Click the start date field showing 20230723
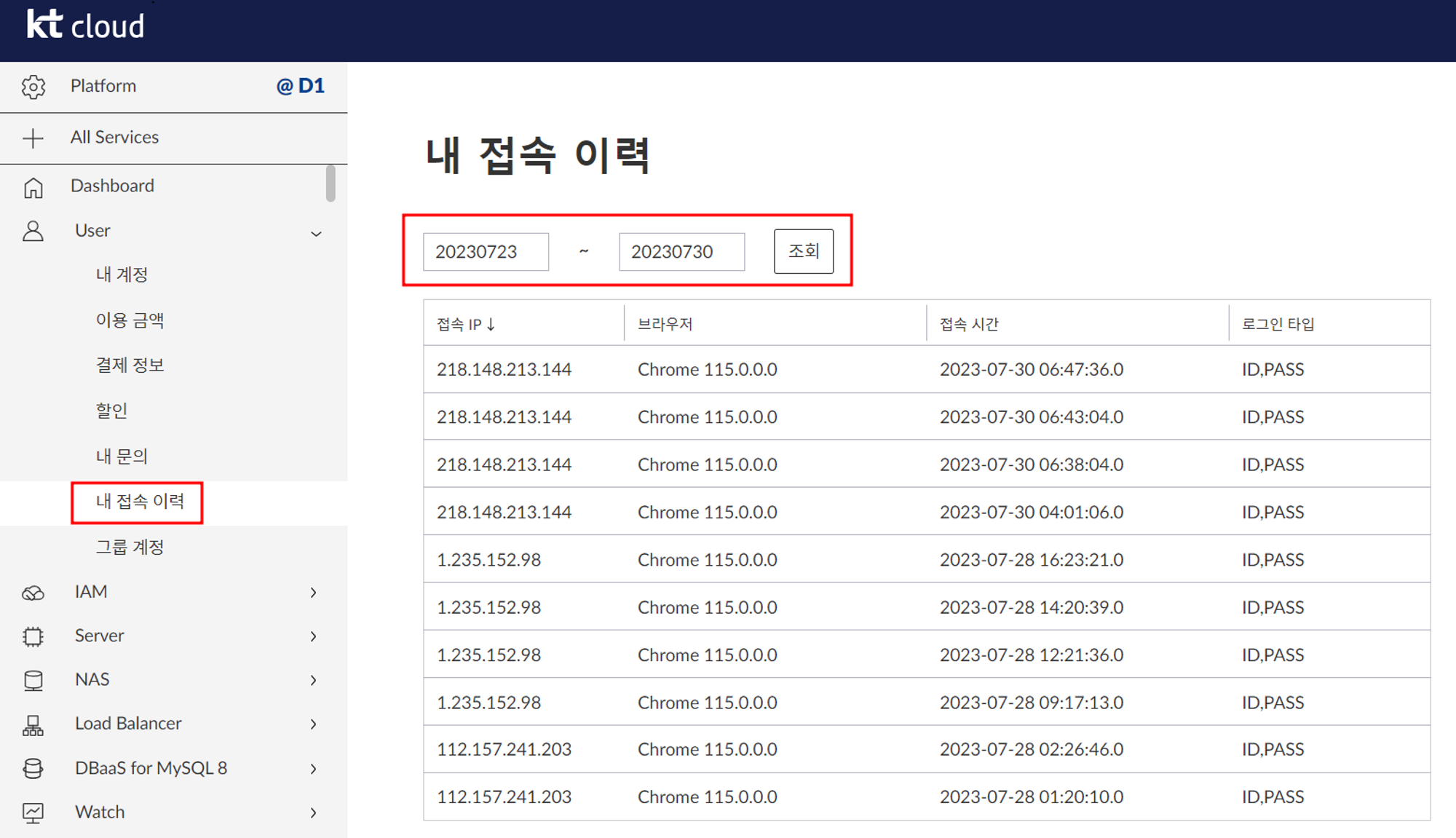Image resolution: width=1456 pixels, height=838 pixels. coord(485,250)
